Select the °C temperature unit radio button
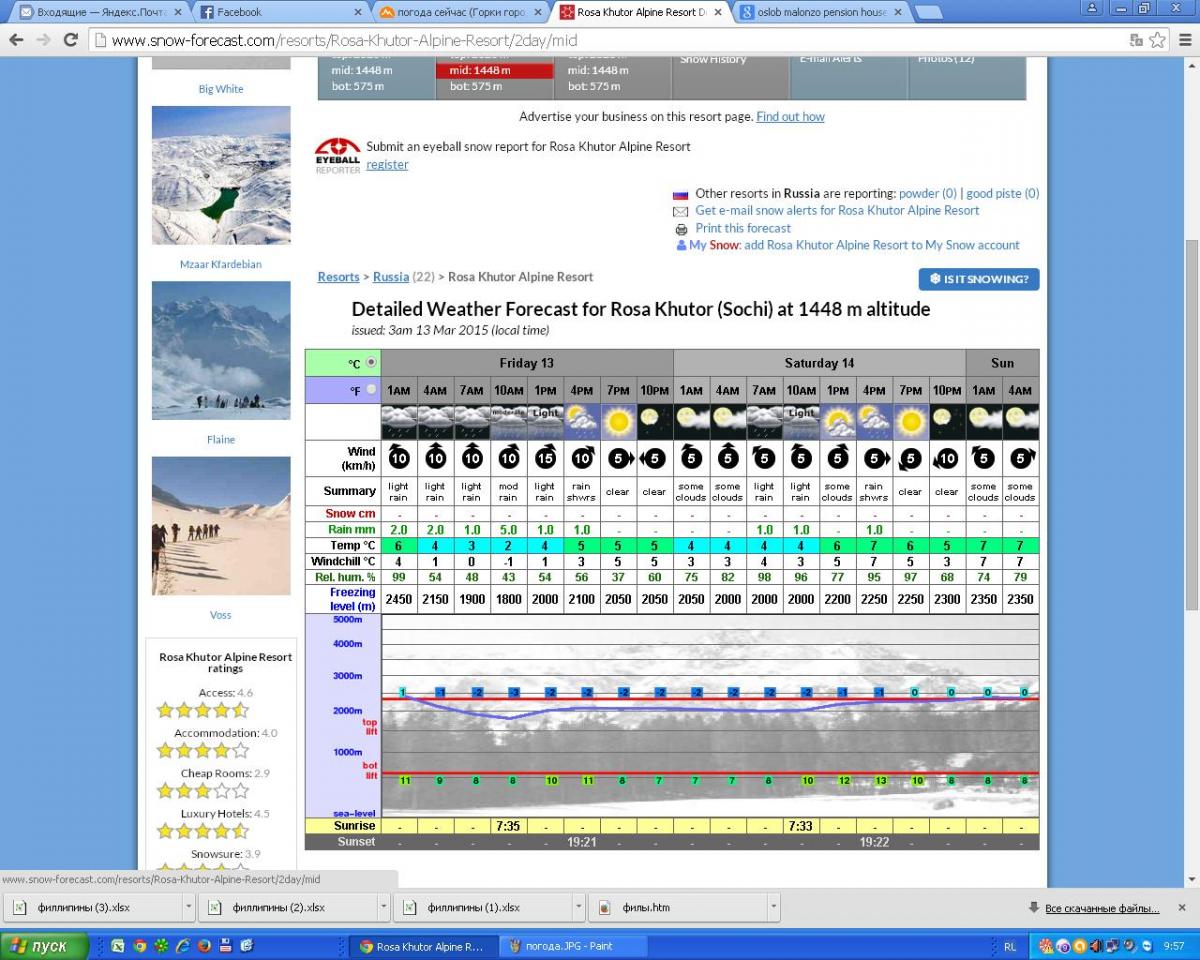Screen dimensions: 1200x960 coord(372,362)
